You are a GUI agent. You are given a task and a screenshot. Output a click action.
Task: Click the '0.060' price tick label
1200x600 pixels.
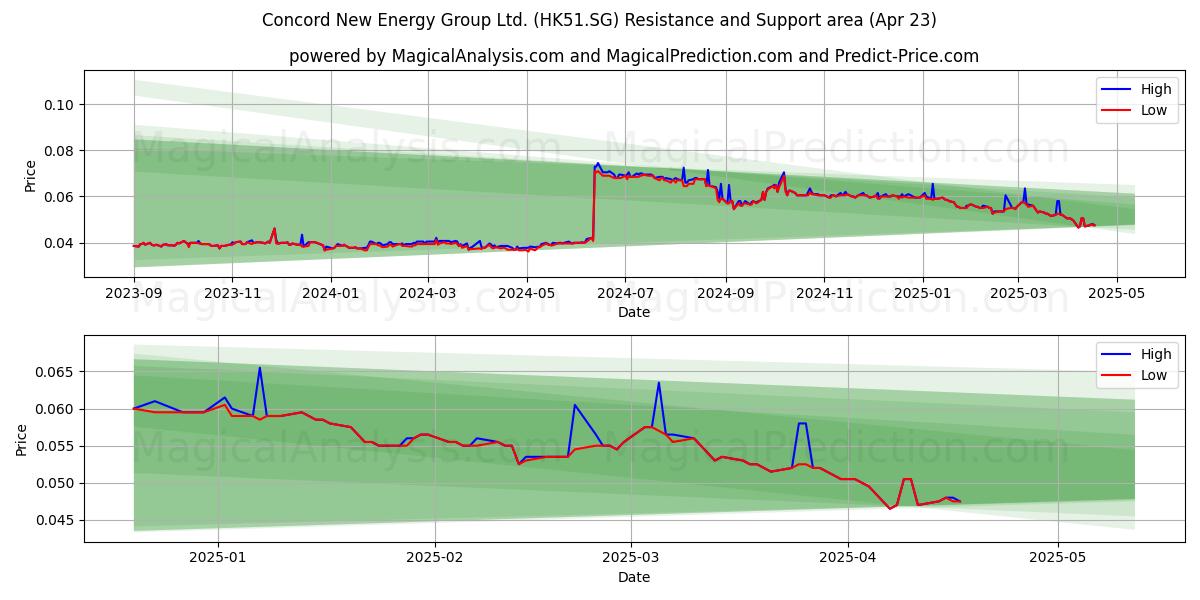coord(56,409)
